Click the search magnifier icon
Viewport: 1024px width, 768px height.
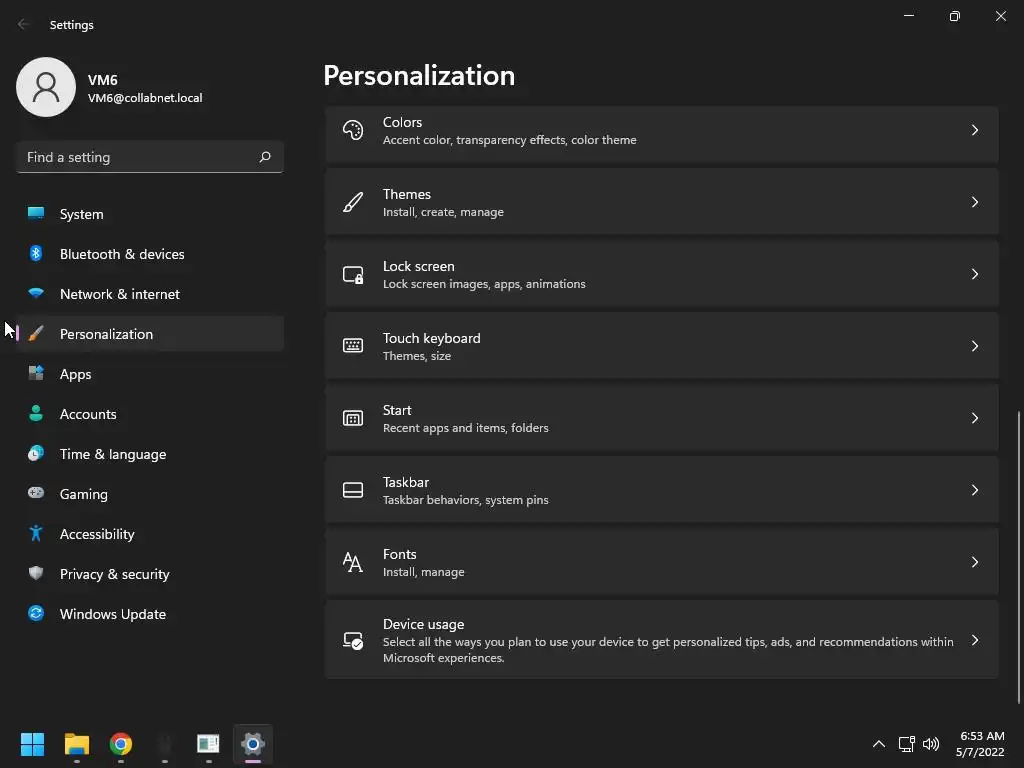point(265,157)
